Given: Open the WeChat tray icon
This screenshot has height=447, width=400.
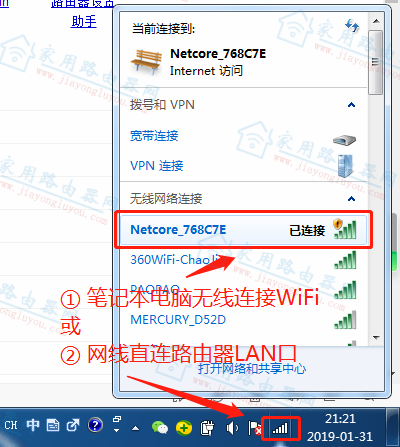Looking at the screenshot, I should click(160, 427).
